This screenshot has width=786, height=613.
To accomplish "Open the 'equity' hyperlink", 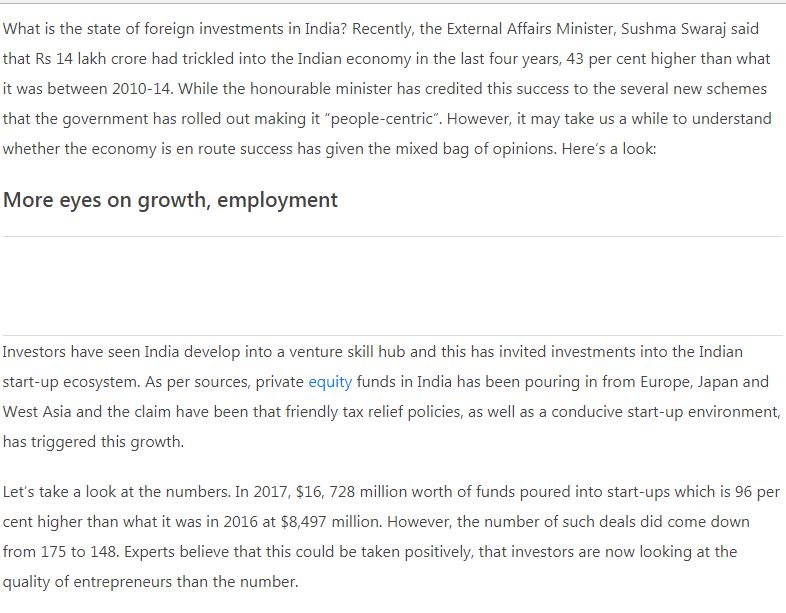I will 330,382.
